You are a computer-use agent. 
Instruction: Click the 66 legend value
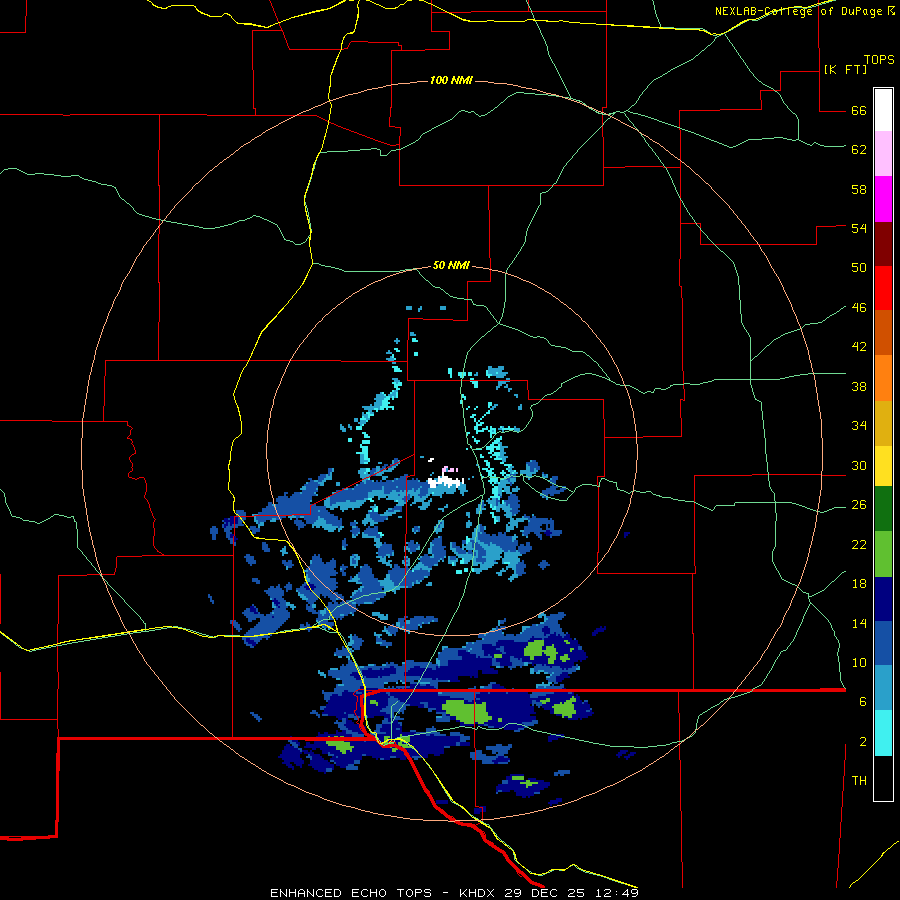tap(859, 110)
